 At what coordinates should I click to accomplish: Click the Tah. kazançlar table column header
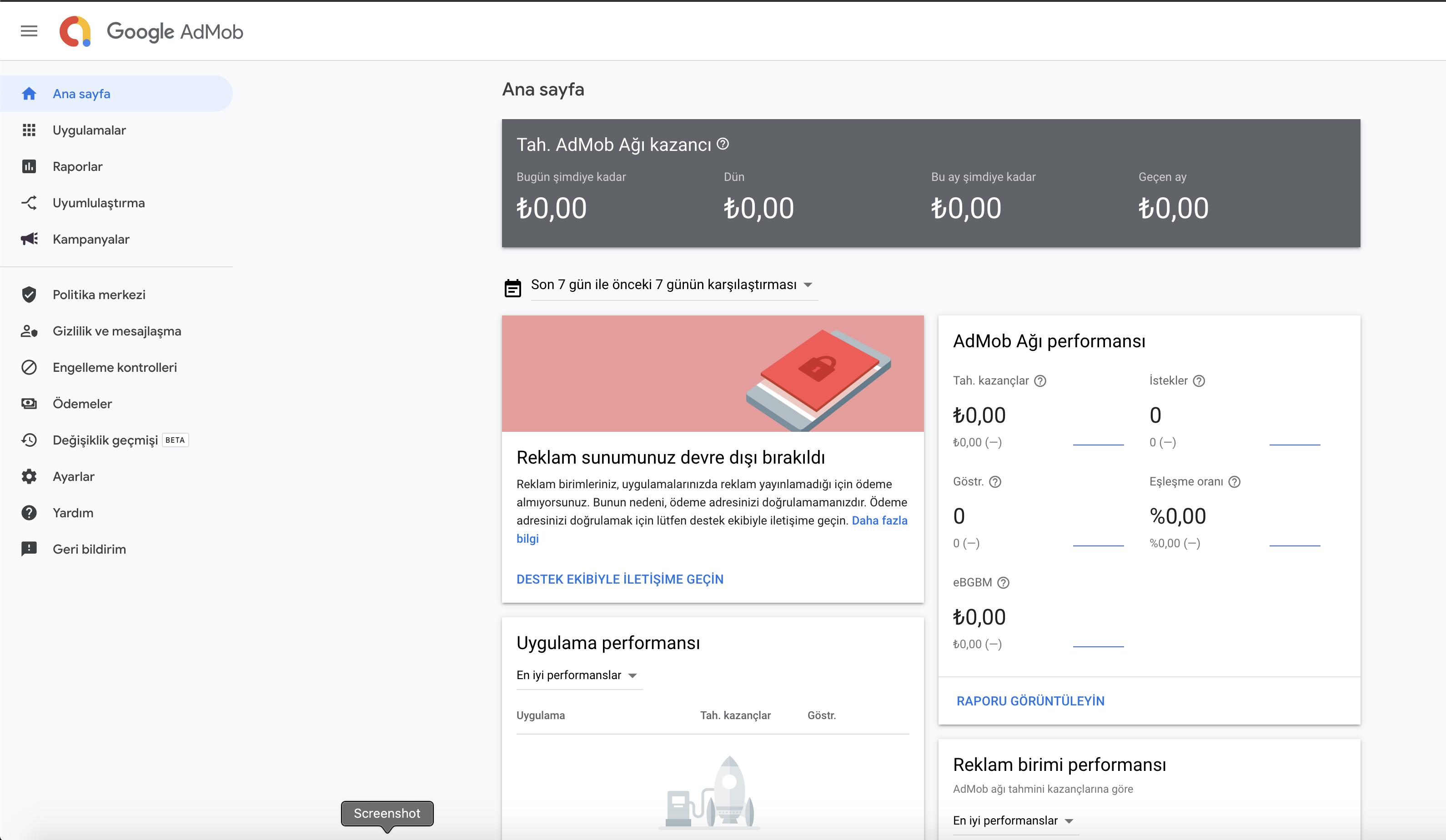[735, 715]
